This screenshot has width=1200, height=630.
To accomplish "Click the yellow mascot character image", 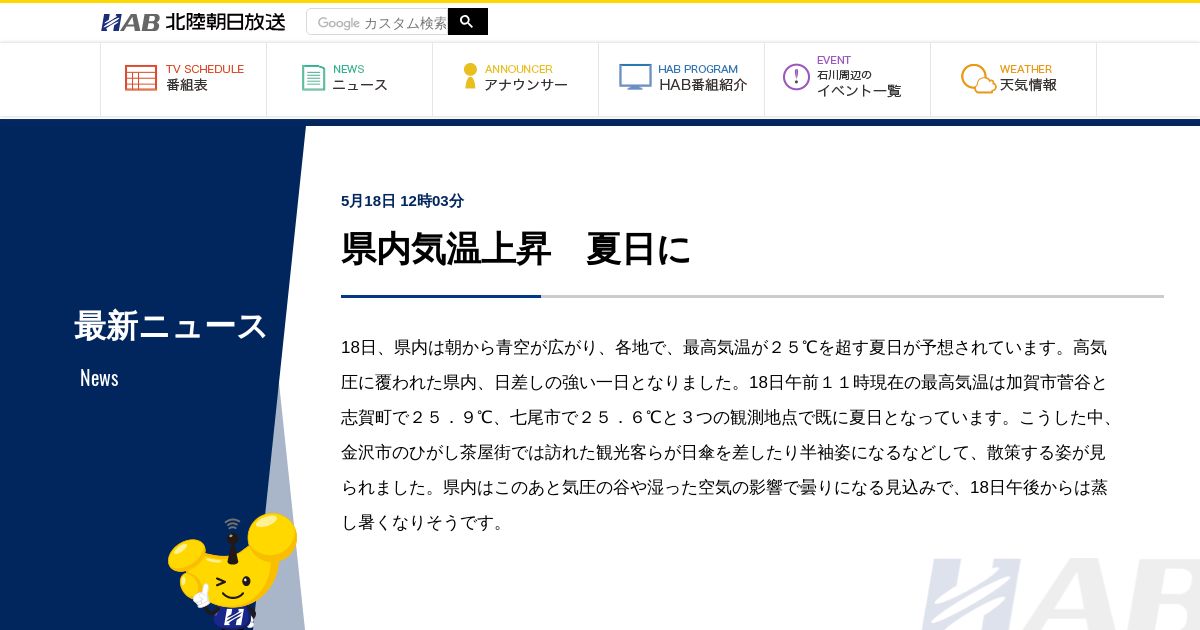I will pyautogui.click(x=233, y=571).
